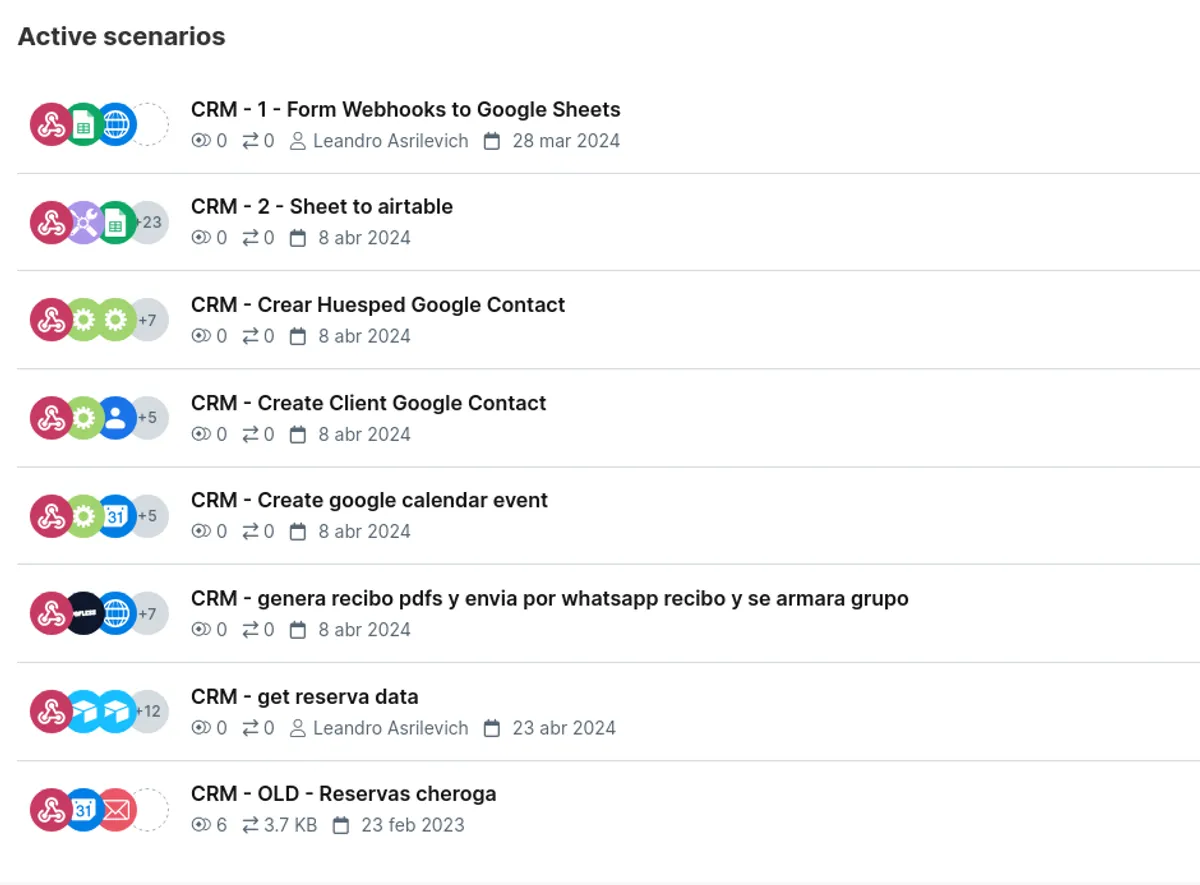Expand the +5 badge on google calendar event scenario

tap(149, 515)
